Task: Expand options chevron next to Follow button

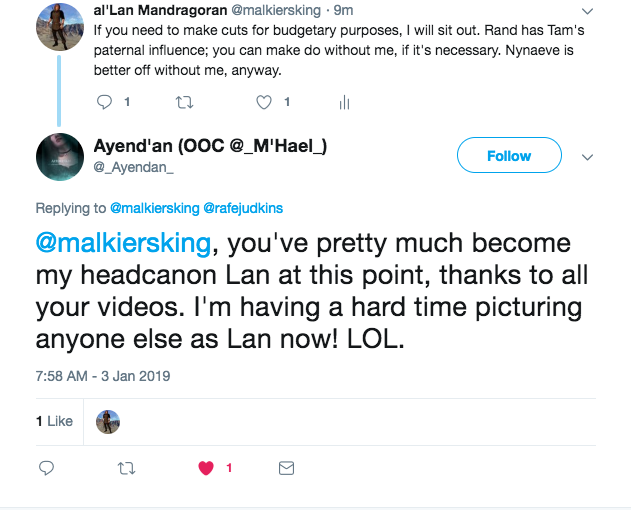Action: pos(588,157)
